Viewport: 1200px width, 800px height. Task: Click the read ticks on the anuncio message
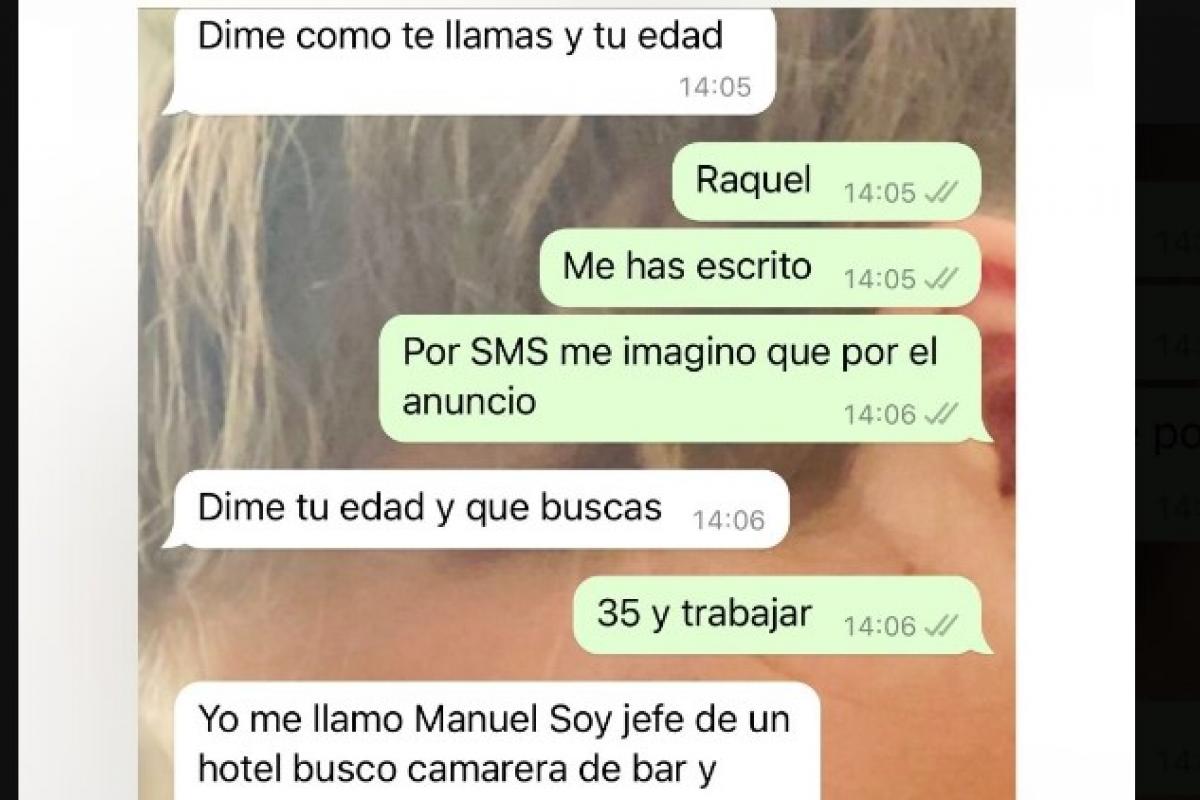pos(940,414)
